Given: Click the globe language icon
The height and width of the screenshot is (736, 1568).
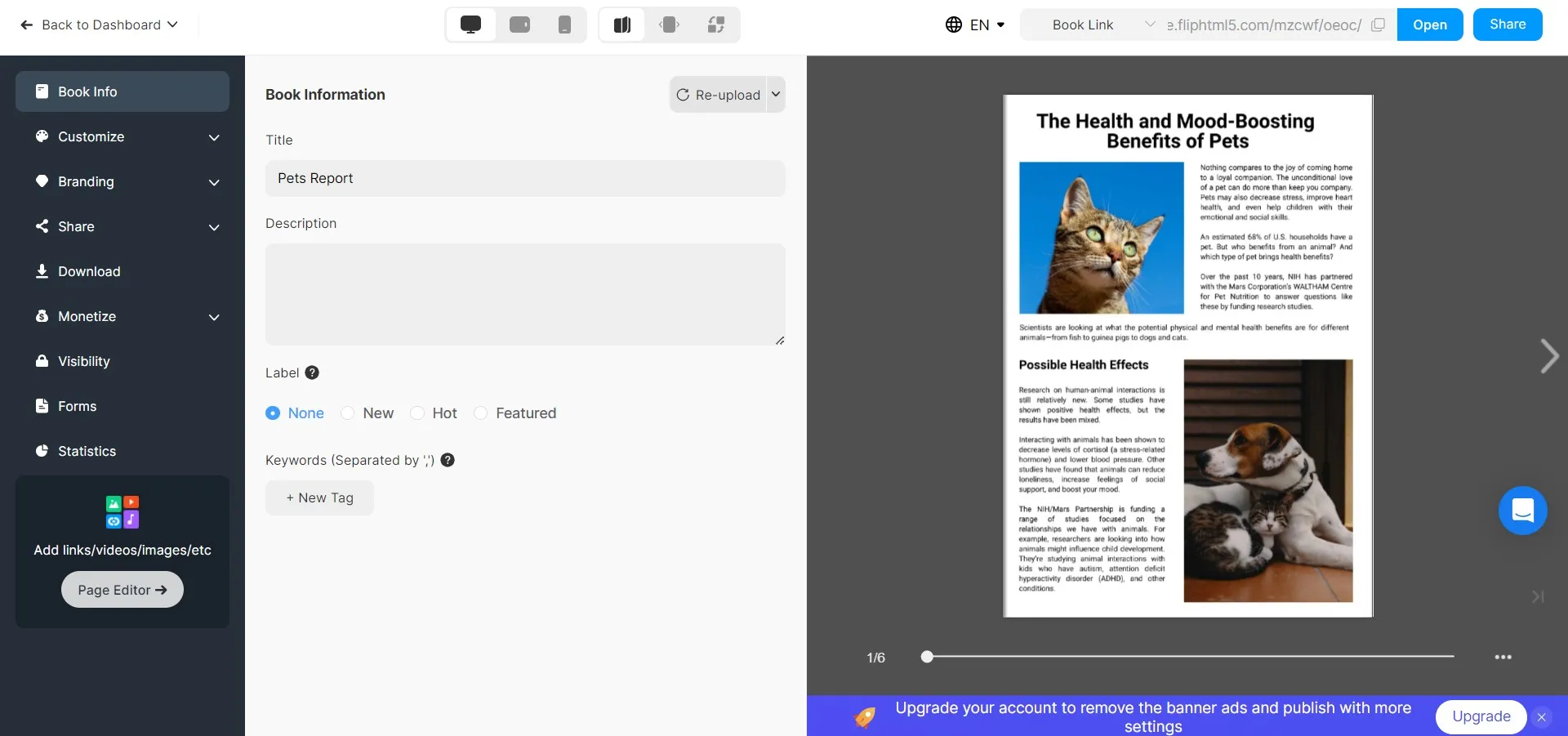Looking at the screenshot, I should 954,25.
